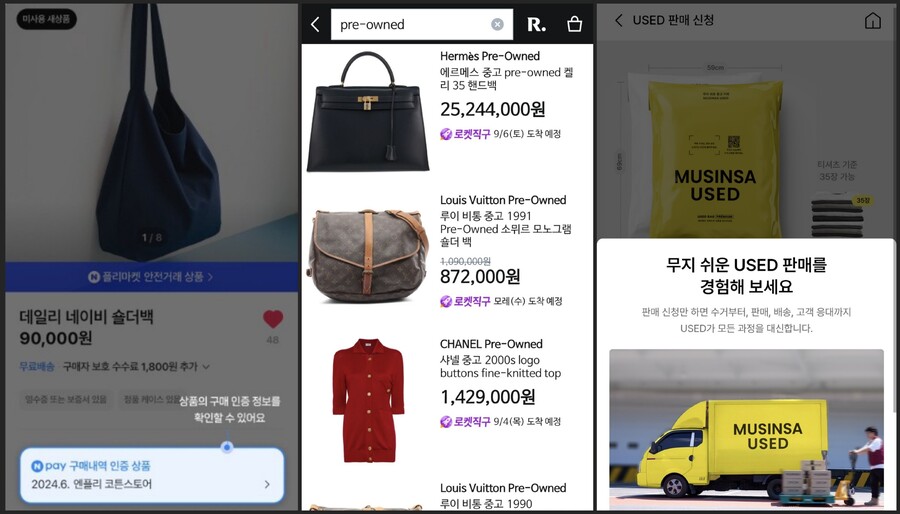This screenshot has width=900, height=514.
Task: Open the home icon in MUSINSA
Action: (x=872, y=21)
